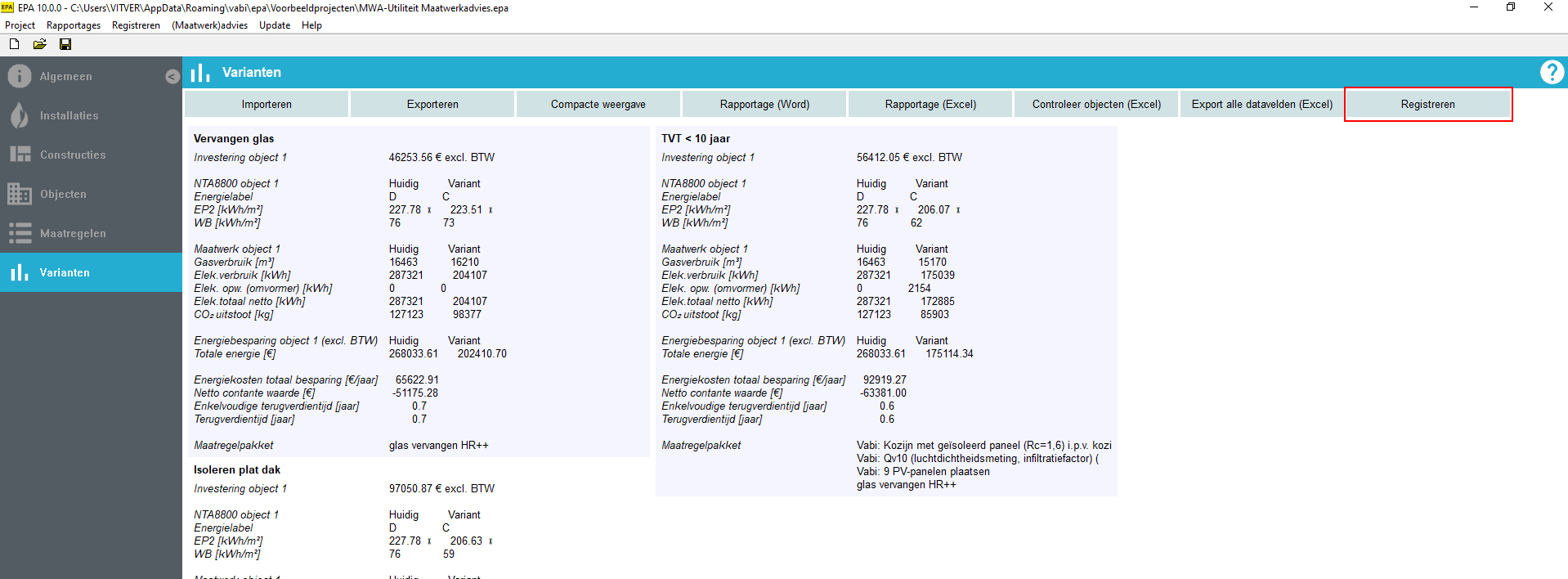Click the Save floppy disk icon
Image resolution: width=1568 pixels, height=579 pixels.
65,44
